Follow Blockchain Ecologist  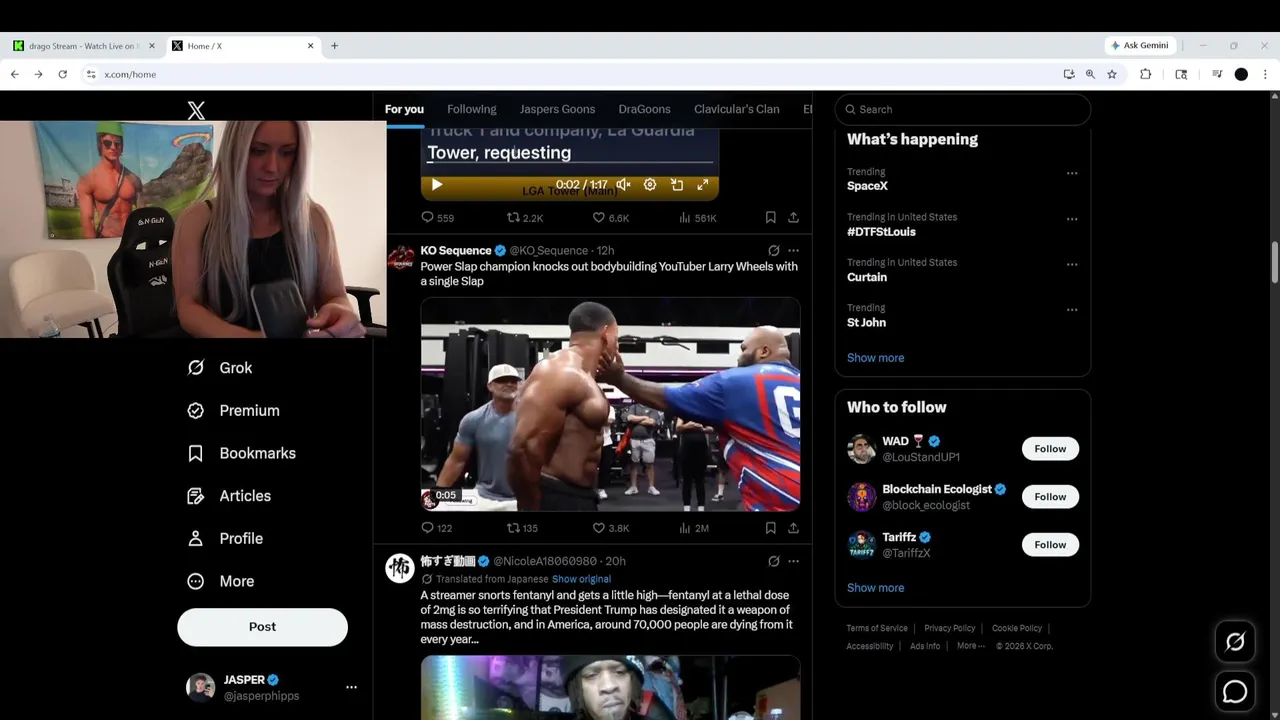[x=1050, y=497]
